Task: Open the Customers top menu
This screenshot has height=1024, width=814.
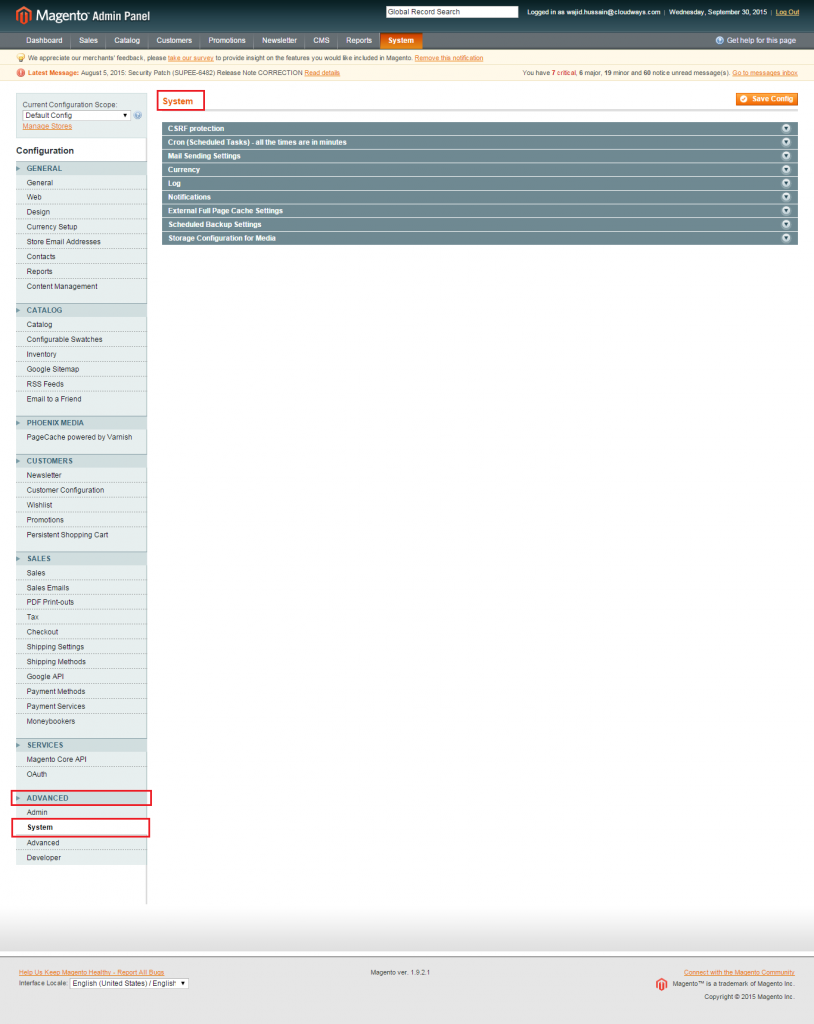Action: point(174,40)
